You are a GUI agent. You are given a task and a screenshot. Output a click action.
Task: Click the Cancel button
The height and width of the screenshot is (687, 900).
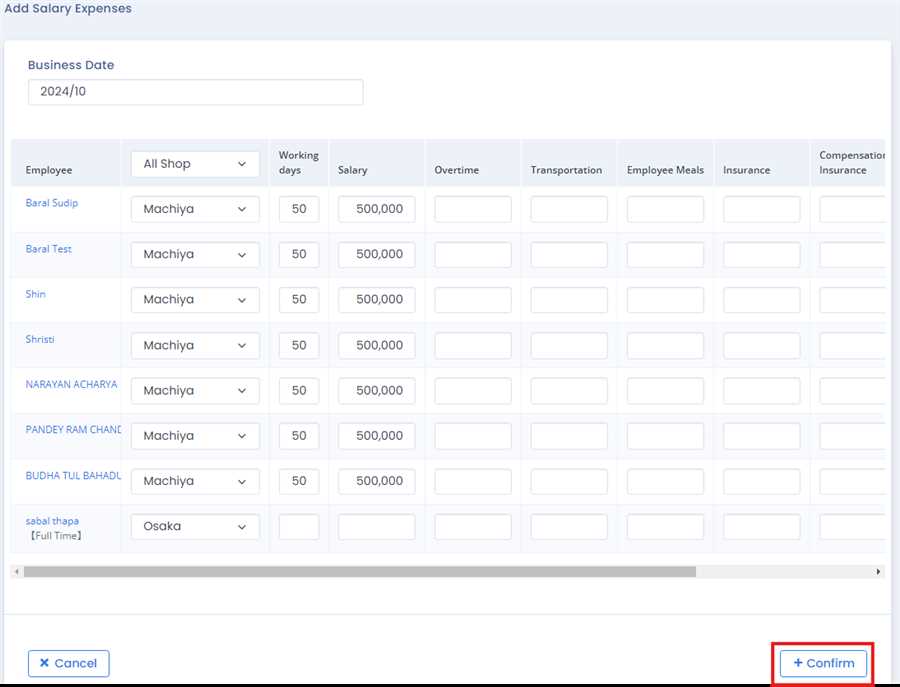point(68,663)
